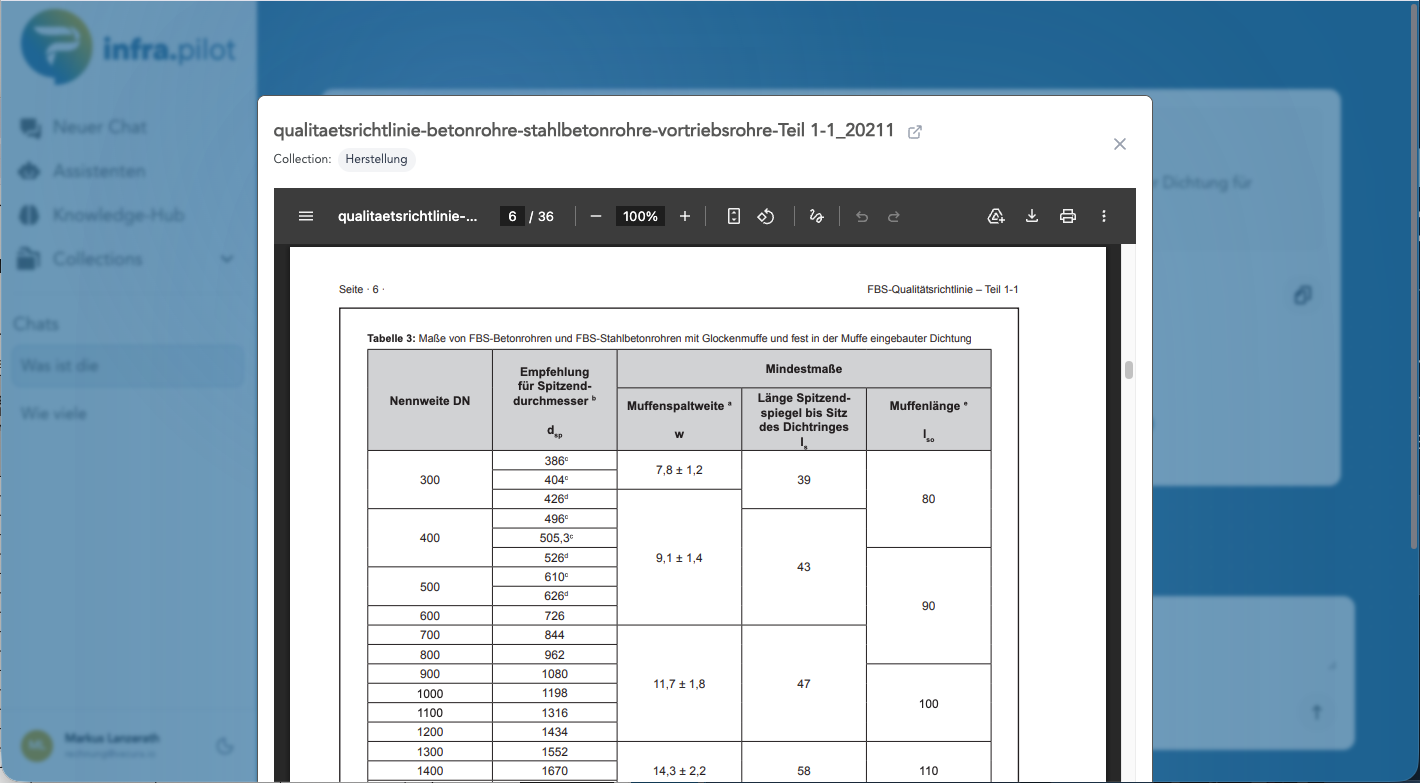Click the PDF title 'qualitaetsrichtlinie-...' in toolbar
This screenshot has height=783, width=1420.
click(408, 216)
